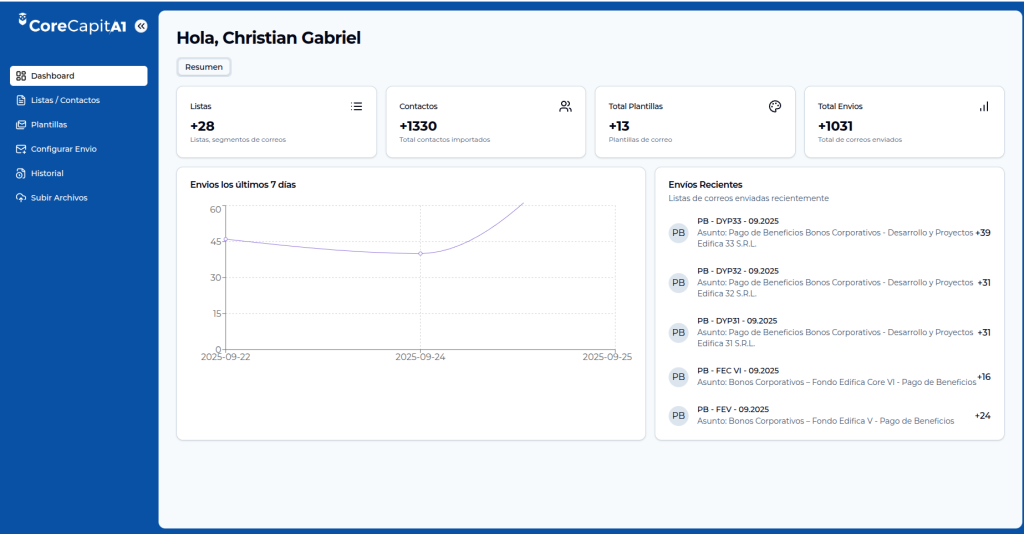This screenshot has height=534, width=1024.
Task: Open Listas / Contactos from the sidebar
Action: click(x=65, y=100)
